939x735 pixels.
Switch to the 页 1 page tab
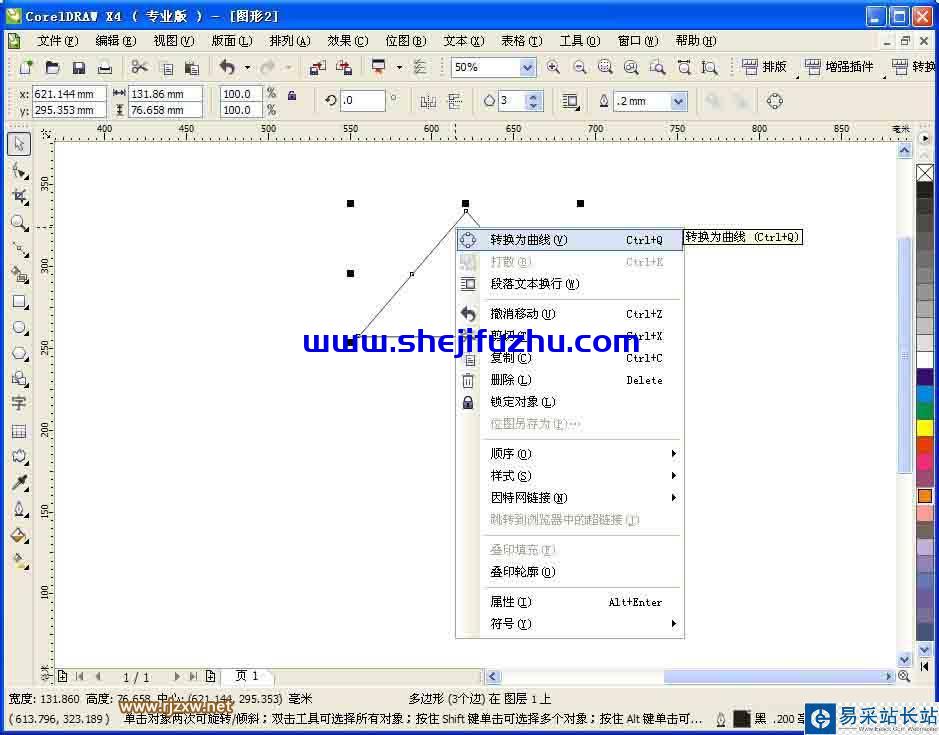pyautogui.click(x=247, y=676)
